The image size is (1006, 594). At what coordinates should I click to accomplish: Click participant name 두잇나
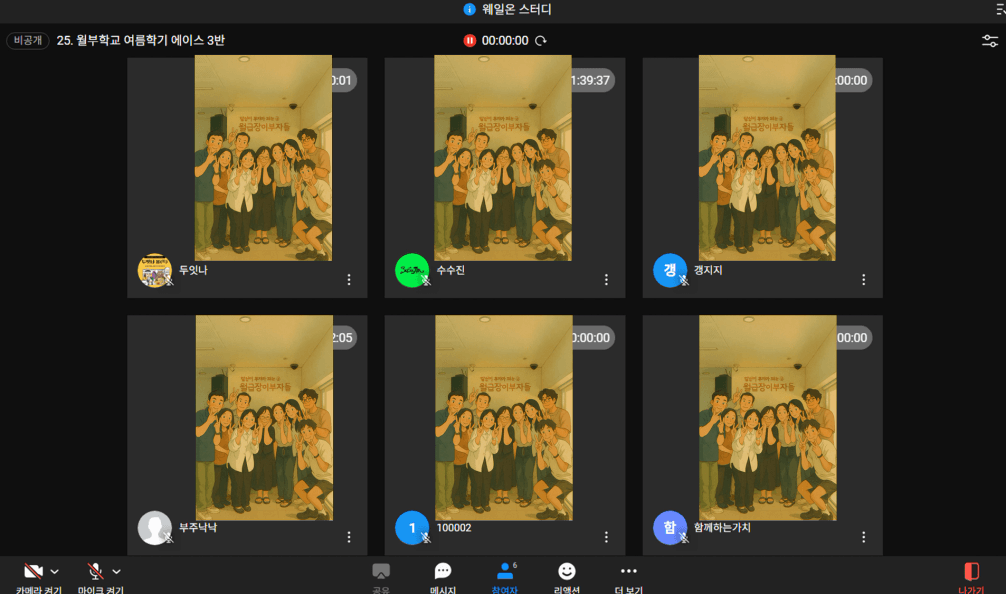click(x=193, y=270)
